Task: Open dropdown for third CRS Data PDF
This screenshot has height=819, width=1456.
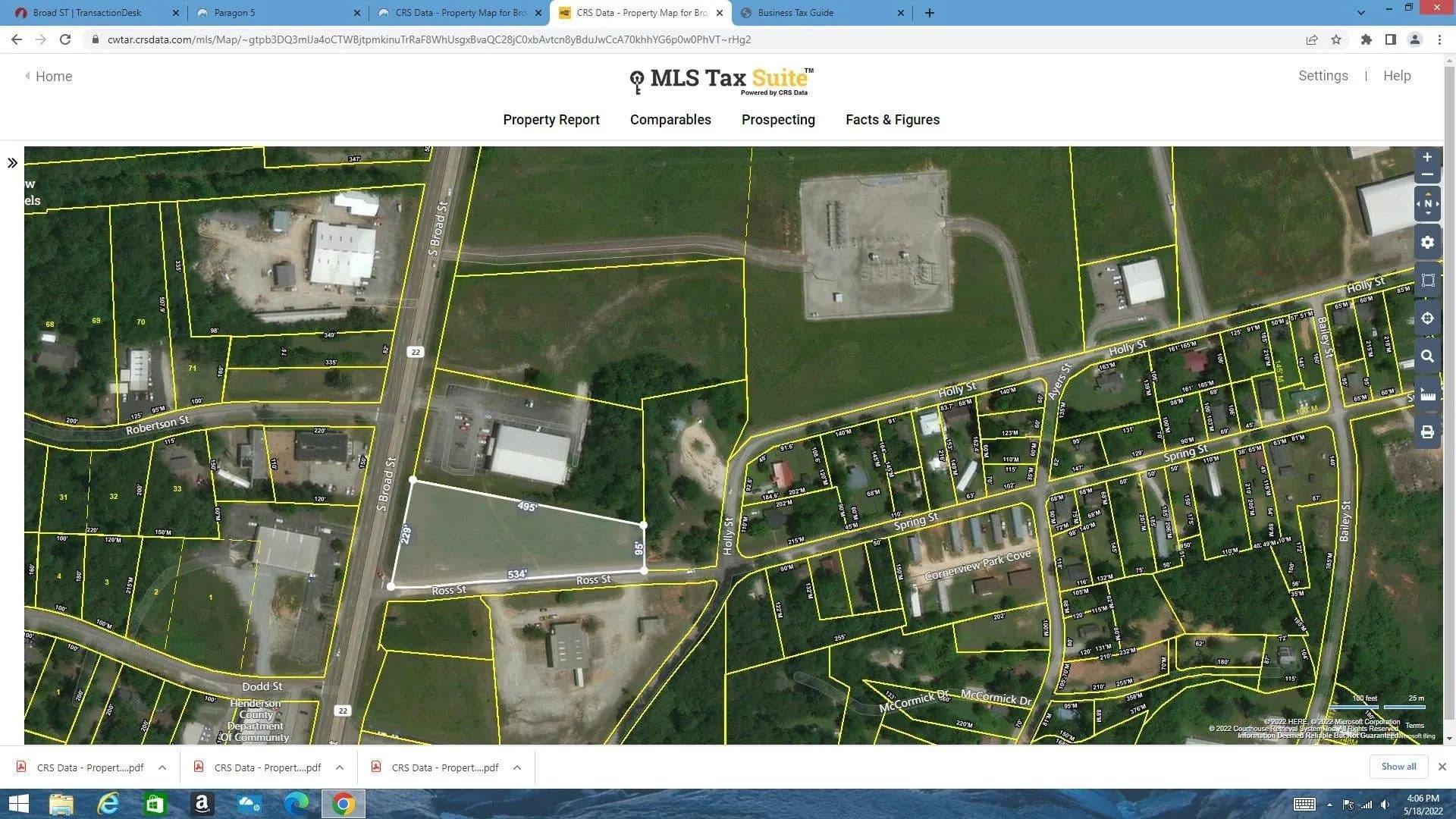Action: point(517,767)
